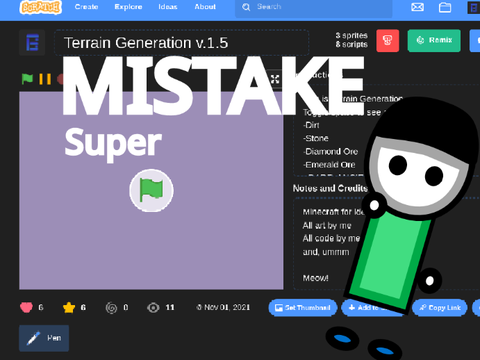Click the '-Emerald Ore' instruction line

(329, 165)
